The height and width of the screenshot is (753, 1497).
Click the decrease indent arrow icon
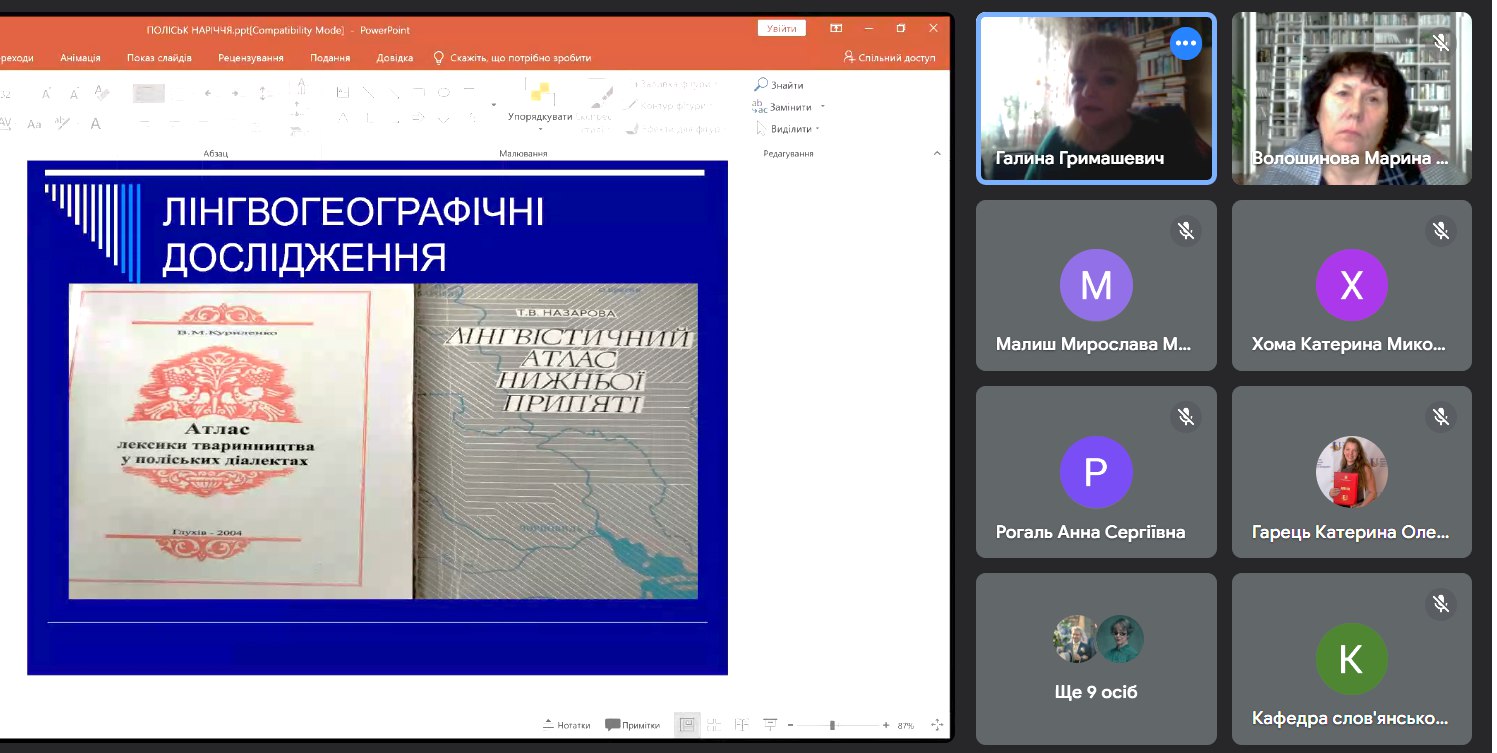(207, 93)
